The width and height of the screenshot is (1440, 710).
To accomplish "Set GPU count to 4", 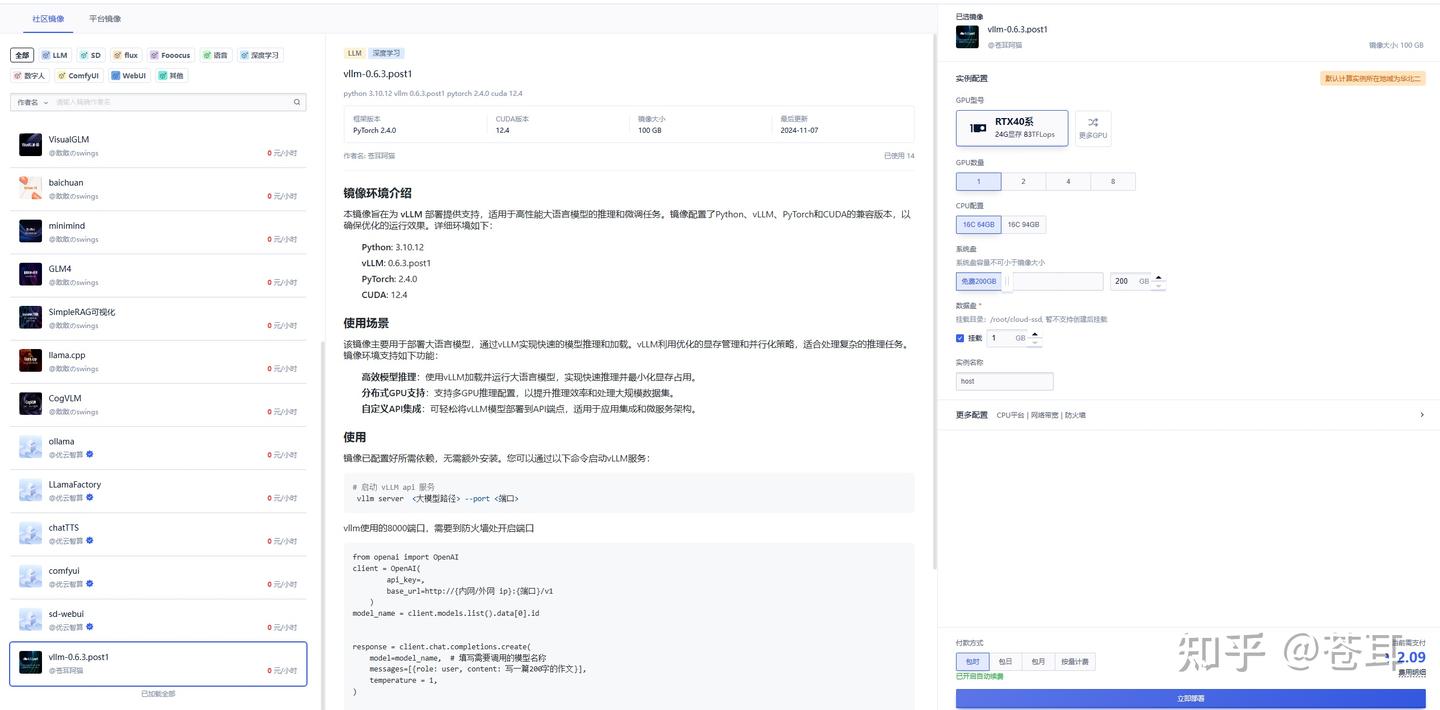I will point(1068,181).
